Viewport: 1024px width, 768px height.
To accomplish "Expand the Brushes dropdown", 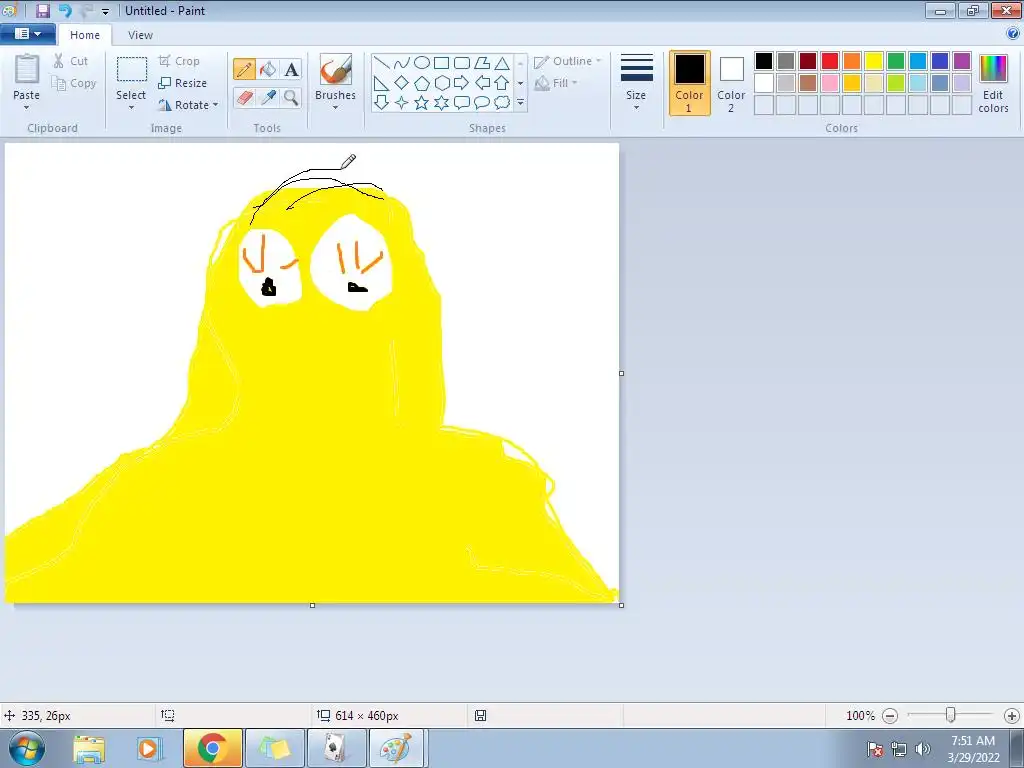I will click(335, 104).
